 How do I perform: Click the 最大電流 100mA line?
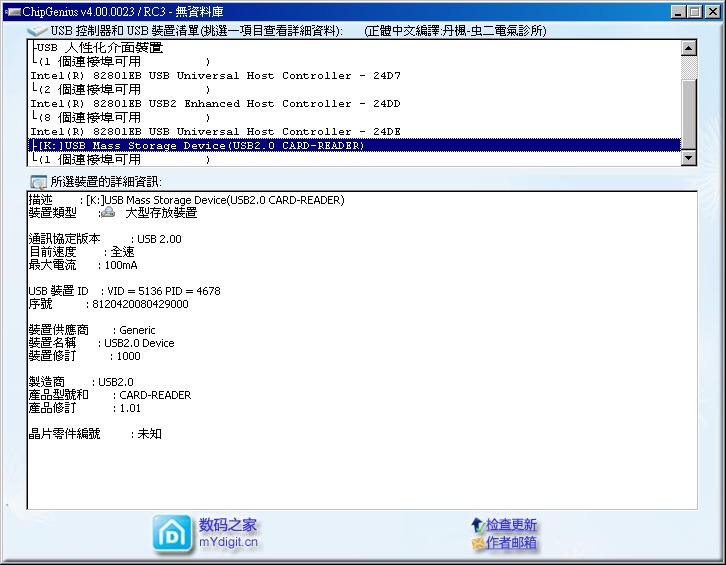[83, 265]
